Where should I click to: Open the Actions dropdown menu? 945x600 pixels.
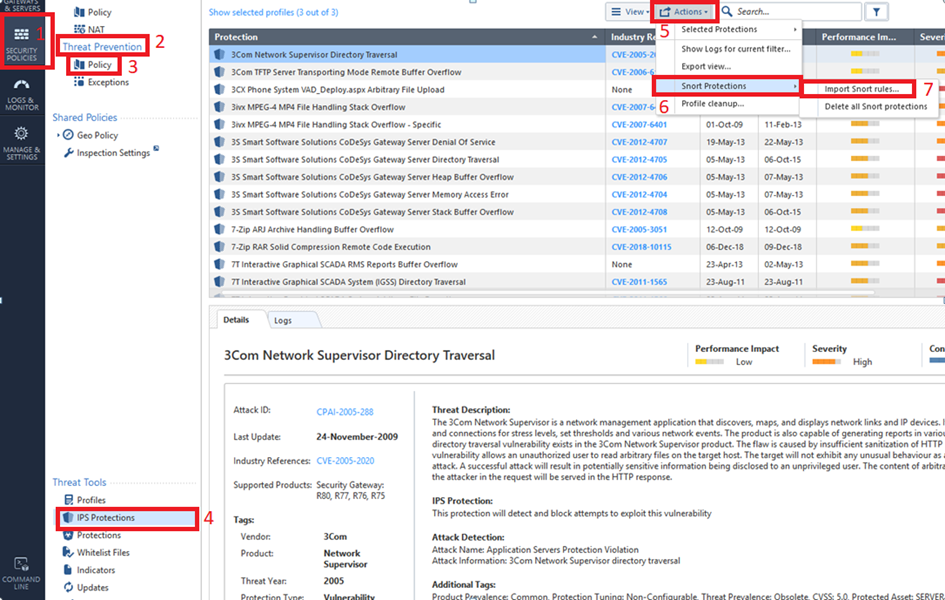tap(685, 12)
